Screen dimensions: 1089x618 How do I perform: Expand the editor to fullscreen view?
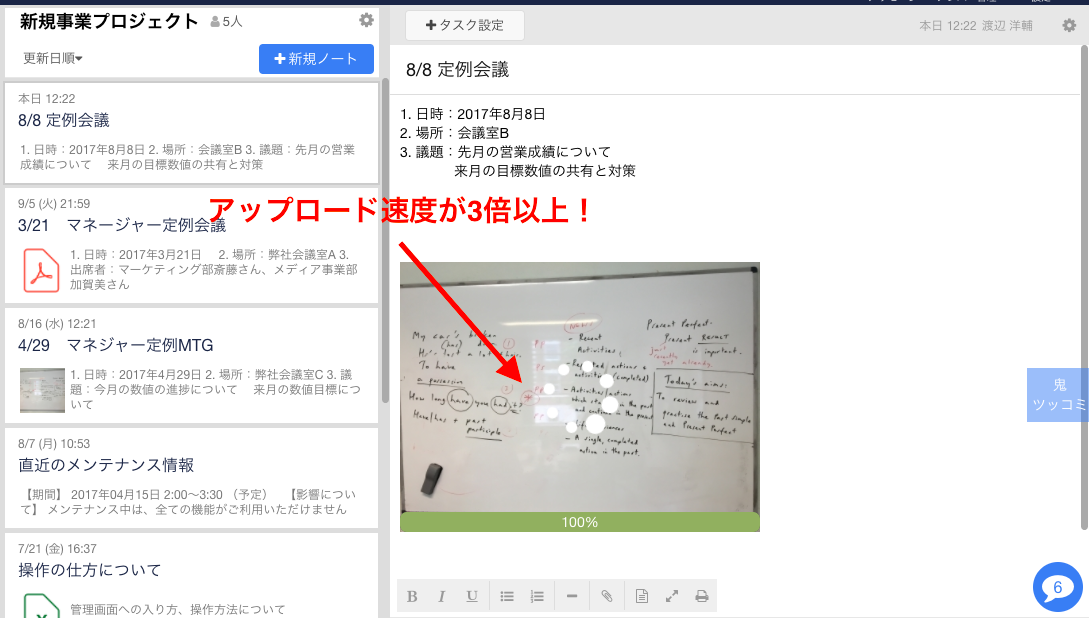[x=671, y=595]
